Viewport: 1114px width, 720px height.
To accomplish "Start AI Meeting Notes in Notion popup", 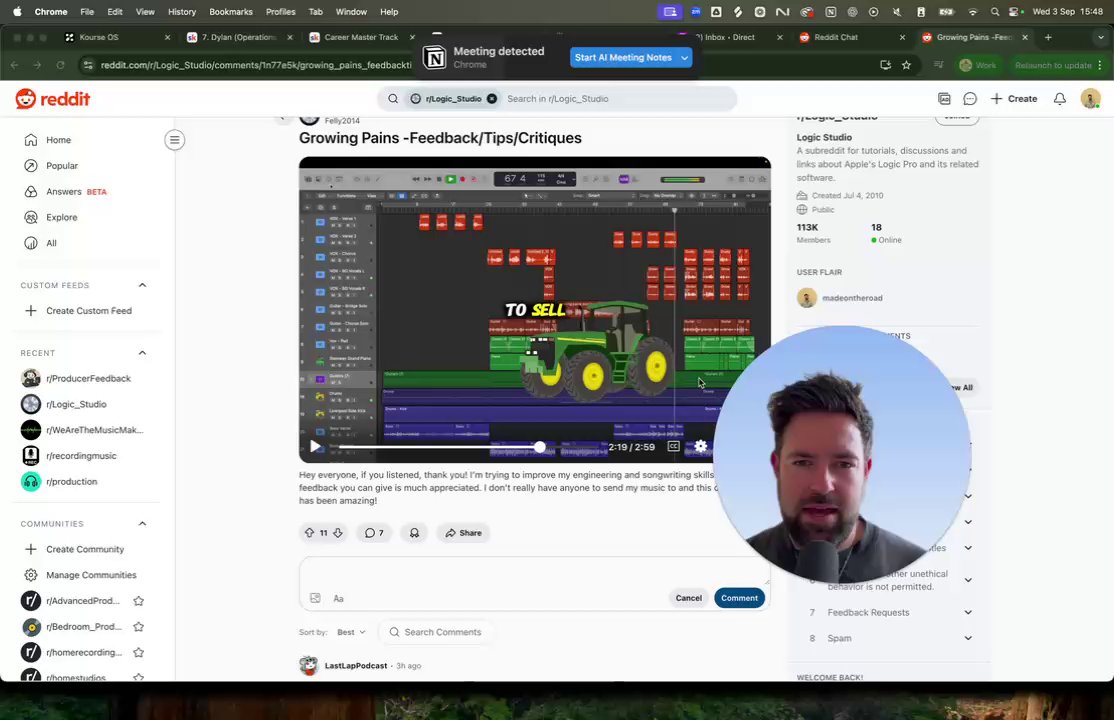I will [623, 58].
